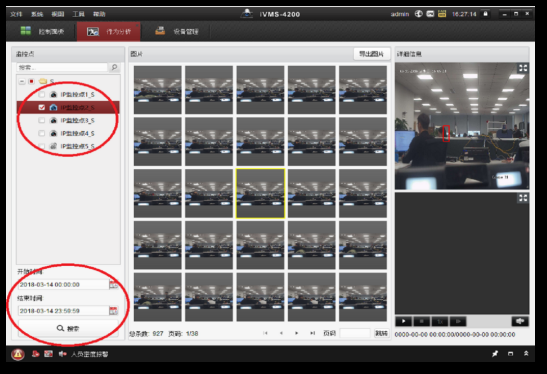Screen dimensions: 547x374
Task: Click the audio speaker icon below the player
Action: tap(520, 321)
